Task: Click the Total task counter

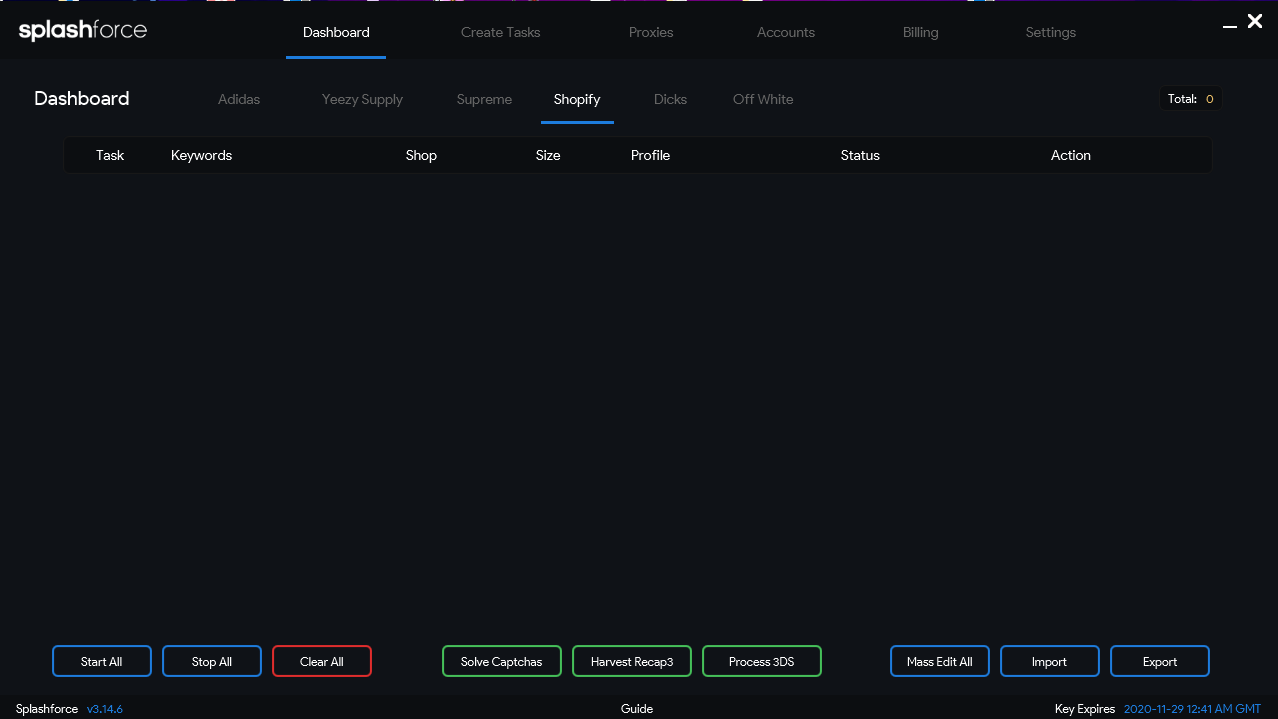Action: click(x=1190, y=99)
